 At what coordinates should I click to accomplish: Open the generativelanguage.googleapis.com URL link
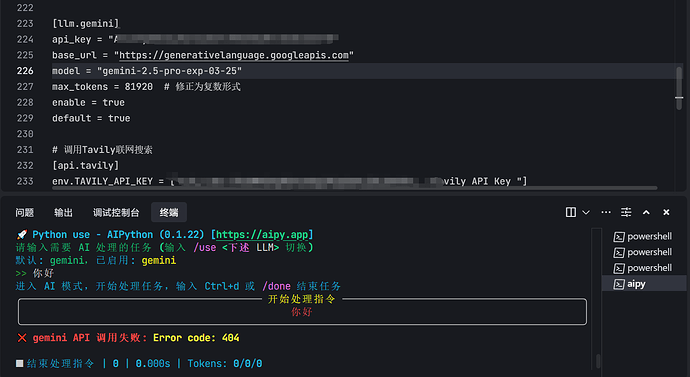pyautogui.click(x=234, y=55)
